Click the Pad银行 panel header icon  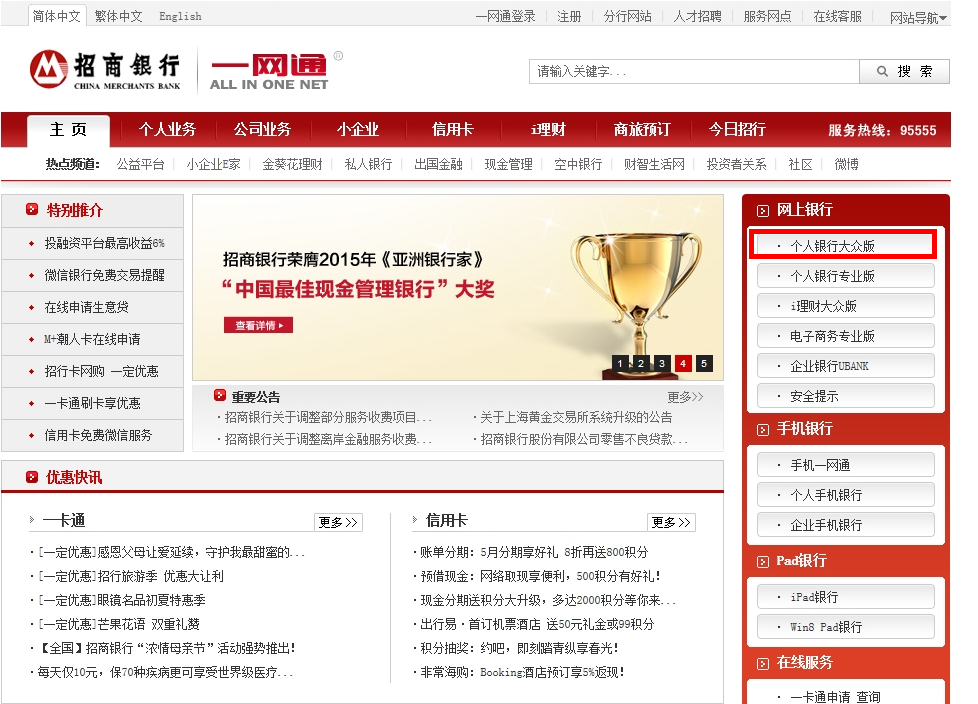point(763,562)
